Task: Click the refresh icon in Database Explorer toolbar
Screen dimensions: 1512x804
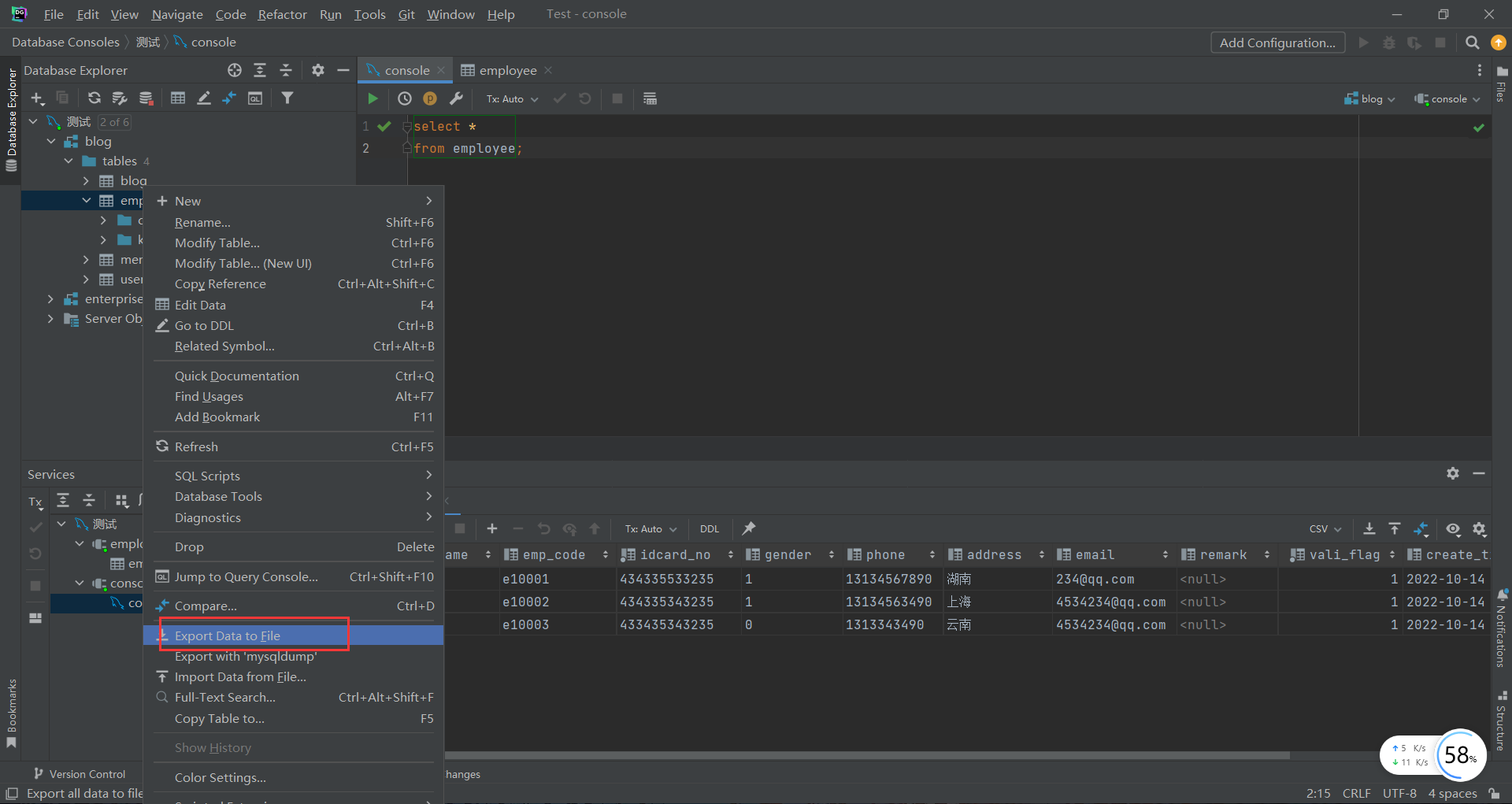Action: coord(94,98)
